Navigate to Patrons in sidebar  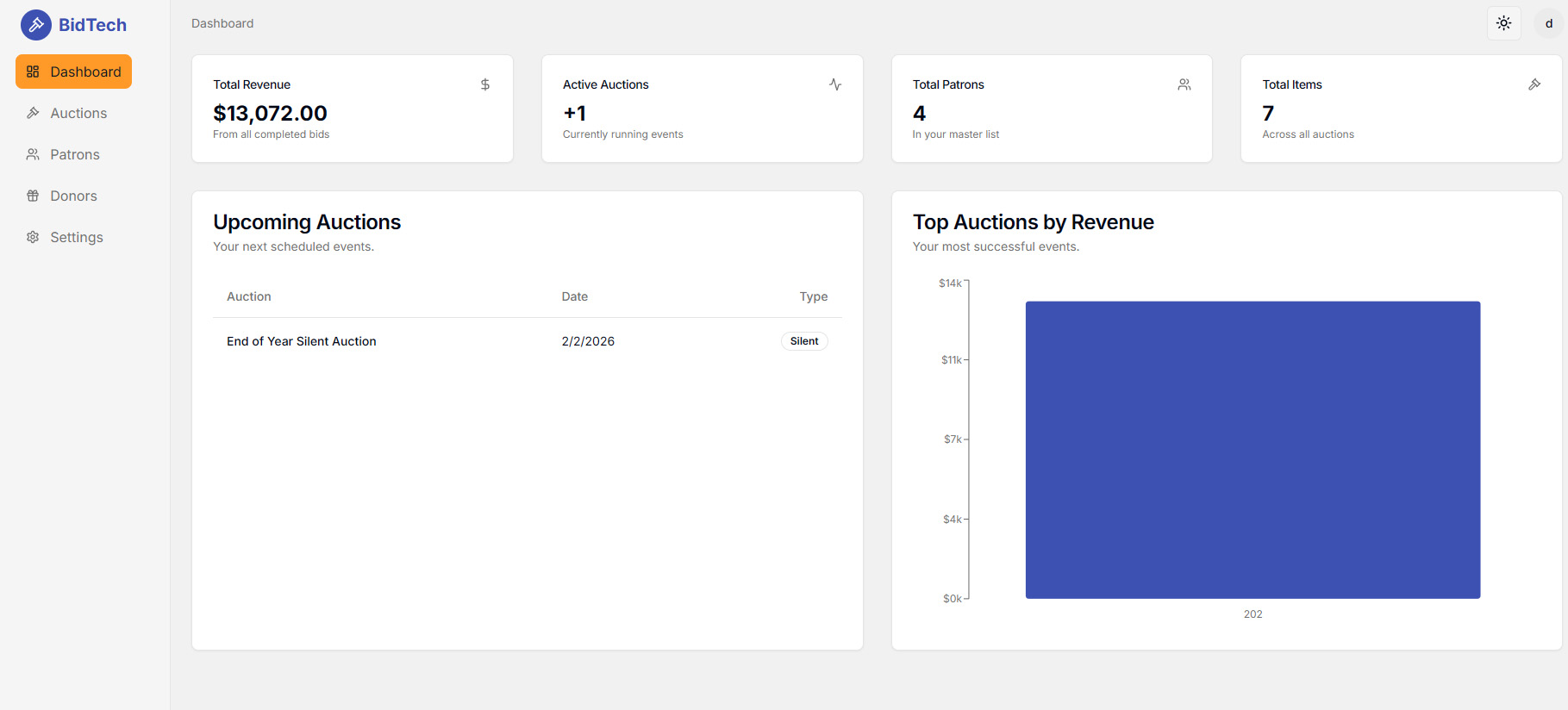click(74, 154)
